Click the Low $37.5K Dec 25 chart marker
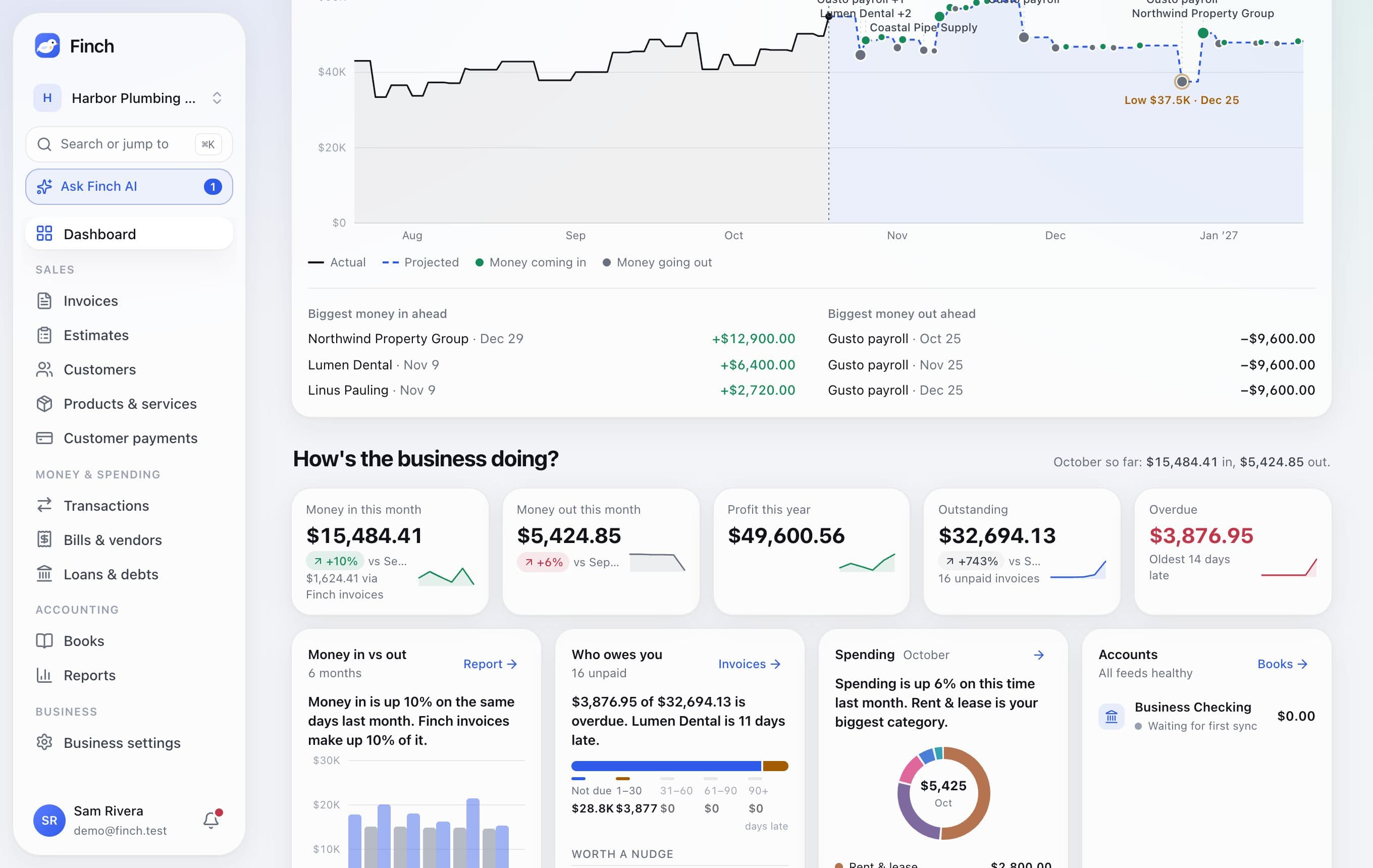 (1182, 81)
